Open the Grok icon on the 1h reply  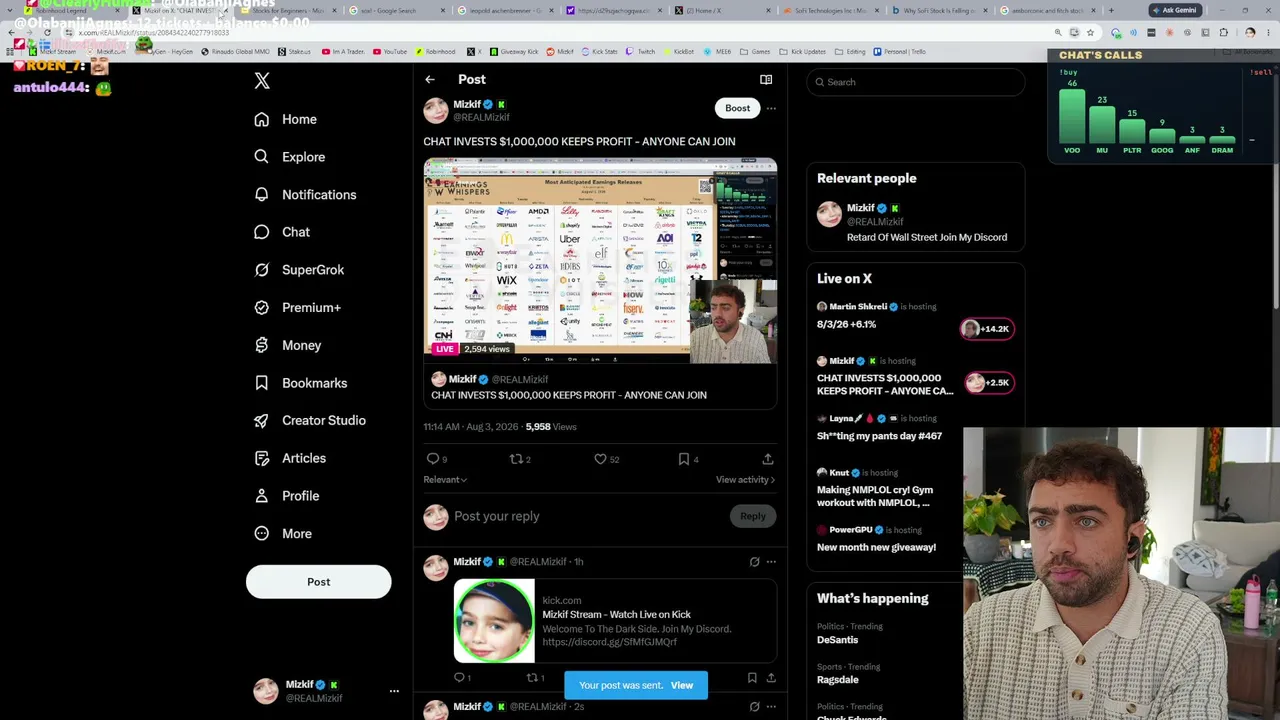click(x=754, y=562)
